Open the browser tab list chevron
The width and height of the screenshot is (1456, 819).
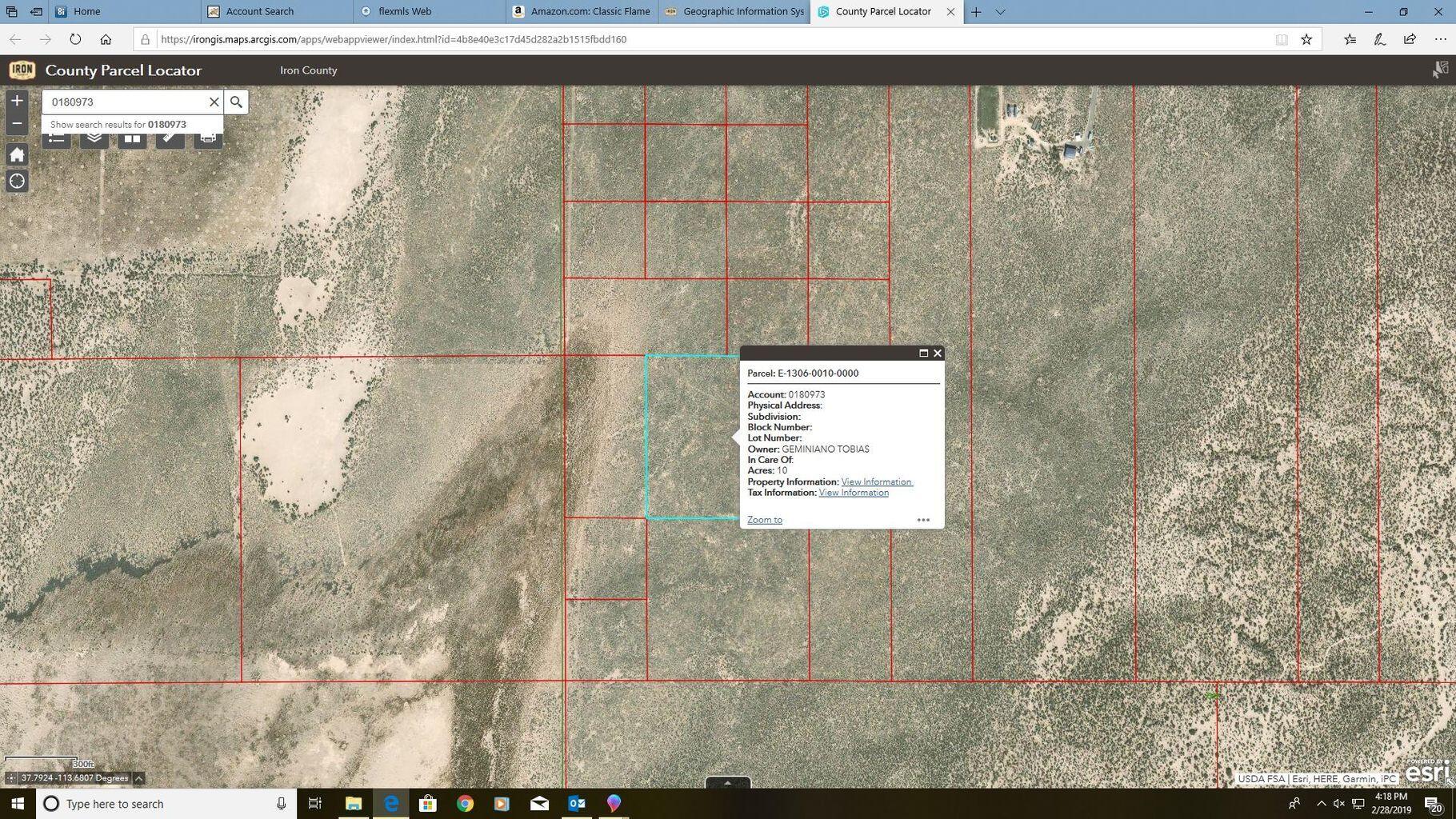1000,11
